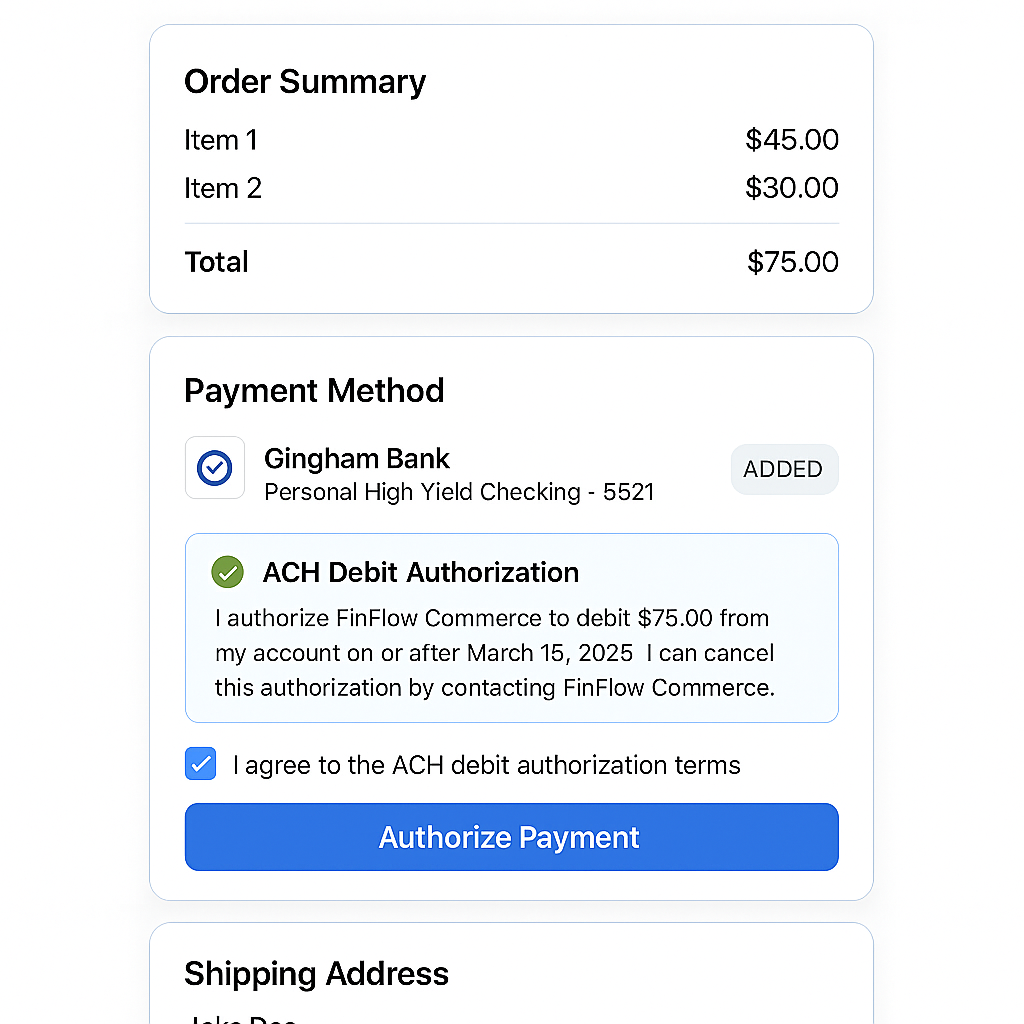This screenshot has height=1024, width=1024.
Task: Click Personal High Yield Checking - 5521 text
Action: coord(459,492)
